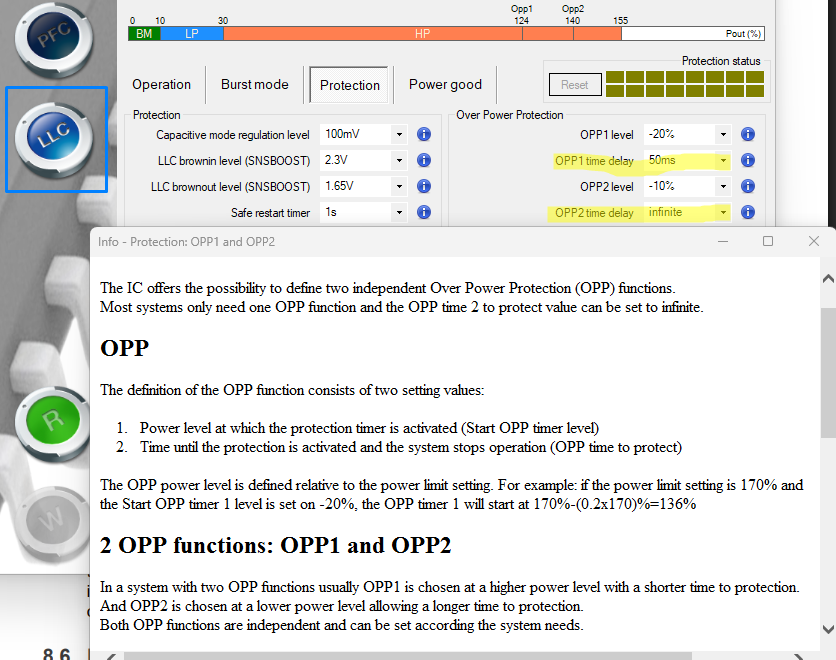Screen dimensions: 836x660
Task: Open info icon for OPP1 level
Action: (x=748, y=134)
